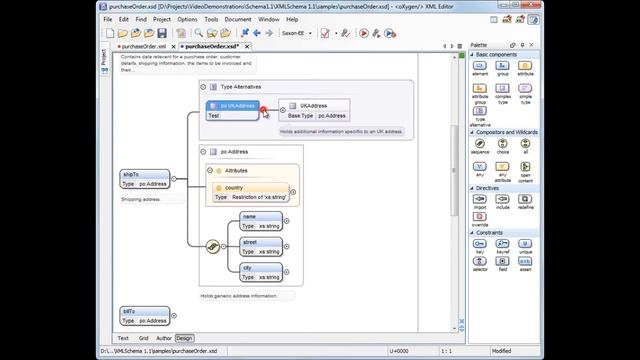The image size is (640, 360).
Task: Click the vertical scrollbar of the diagram
Action: tap(454, 171)
